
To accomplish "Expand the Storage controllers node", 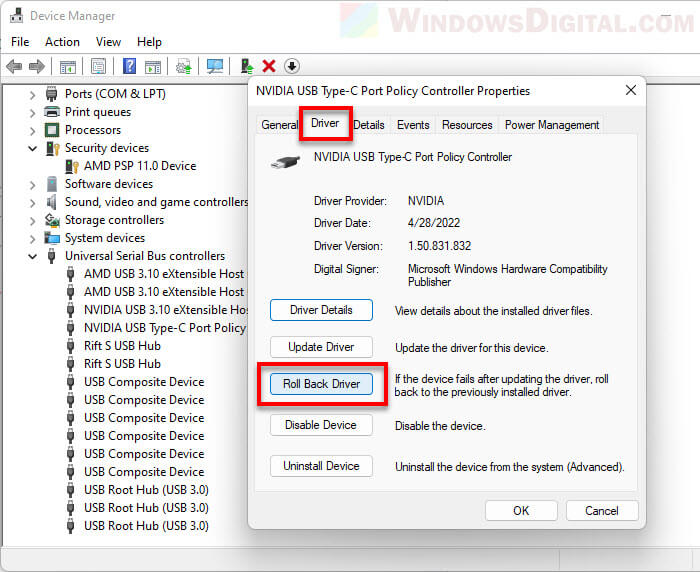I will coord(33,221).
